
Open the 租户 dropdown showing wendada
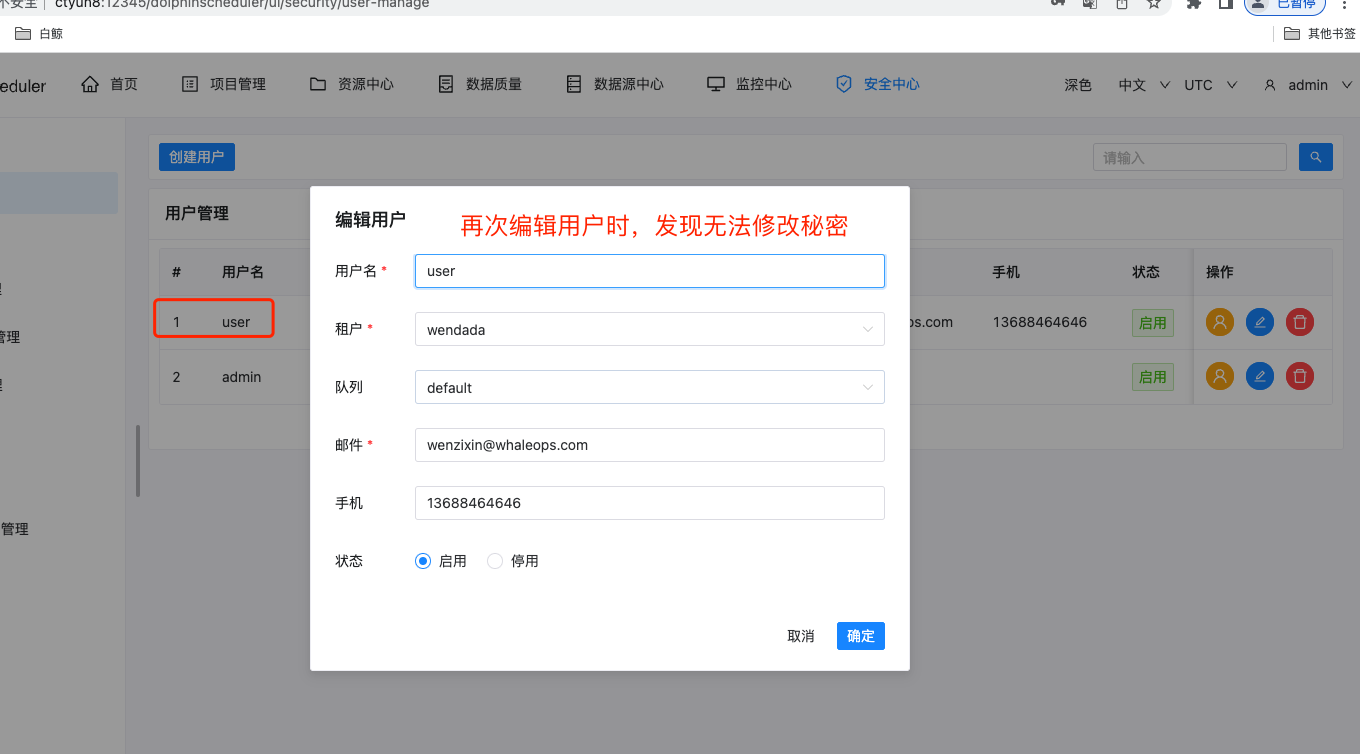click(x=649, y=328)
